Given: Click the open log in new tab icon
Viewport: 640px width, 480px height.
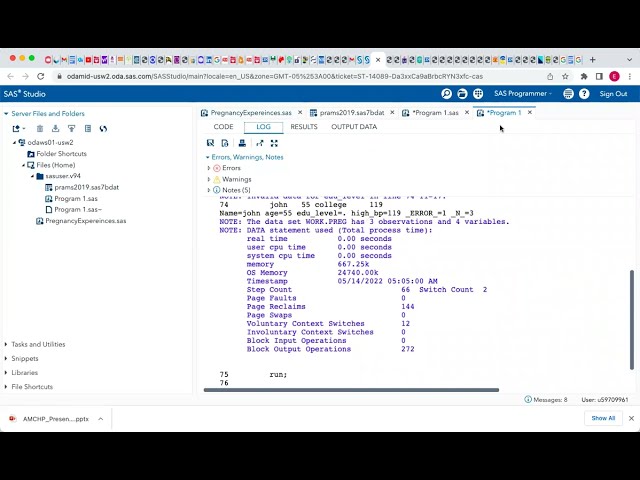Looking at the screenshot, I should coord(260,143).
